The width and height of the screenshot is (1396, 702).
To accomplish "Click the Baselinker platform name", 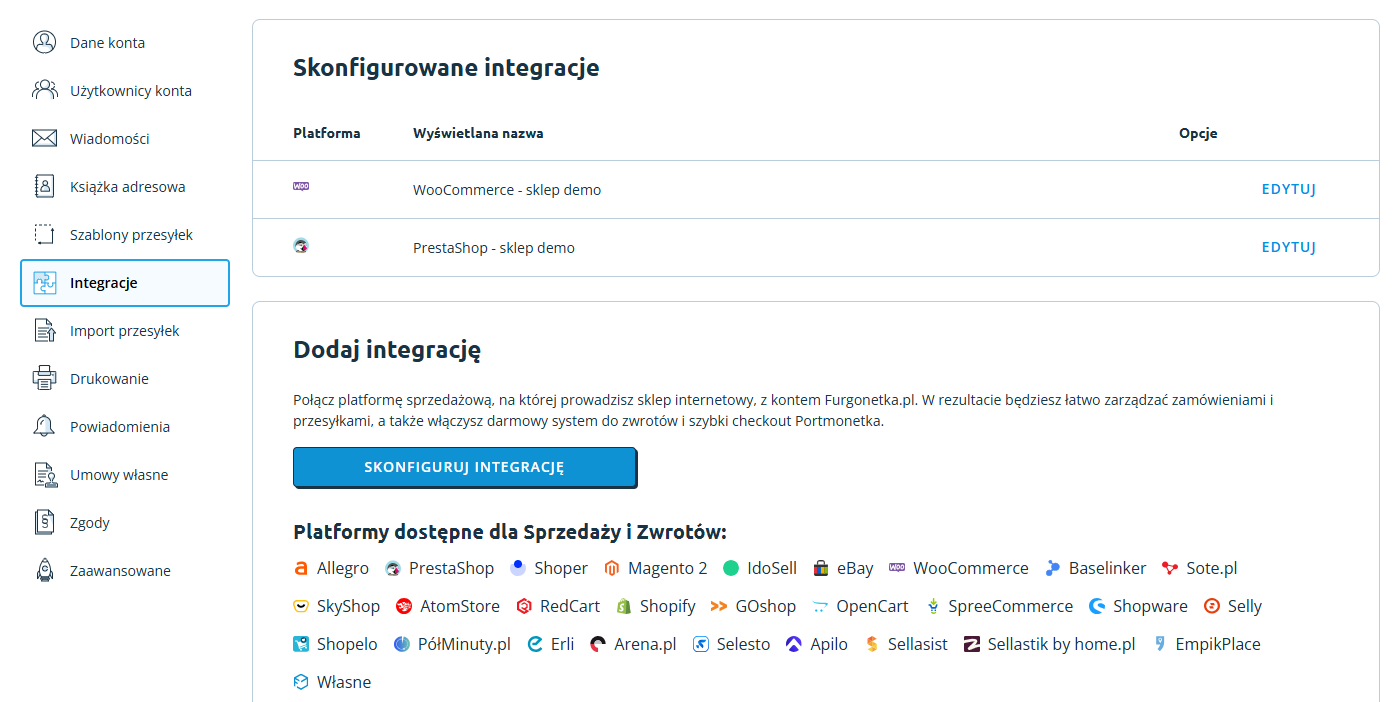I will coord(1107,568).
